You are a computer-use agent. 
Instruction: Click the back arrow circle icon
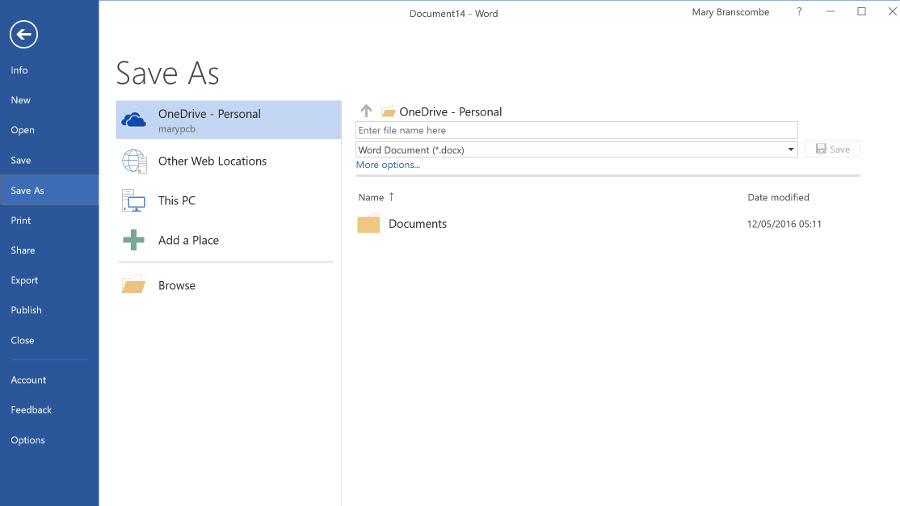pos(24,34)
